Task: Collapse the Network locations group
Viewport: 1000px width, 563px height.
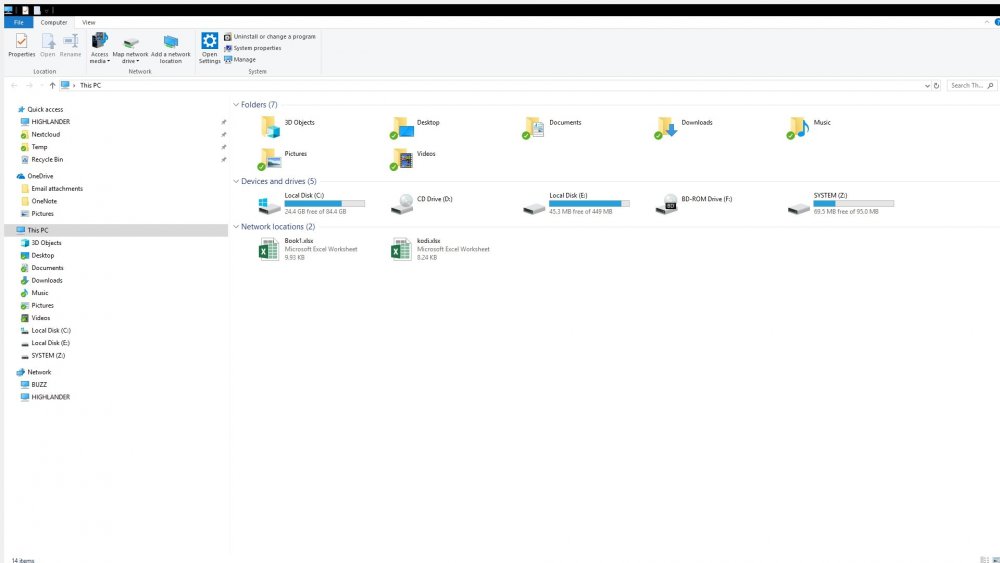Action: coord(236,227)
